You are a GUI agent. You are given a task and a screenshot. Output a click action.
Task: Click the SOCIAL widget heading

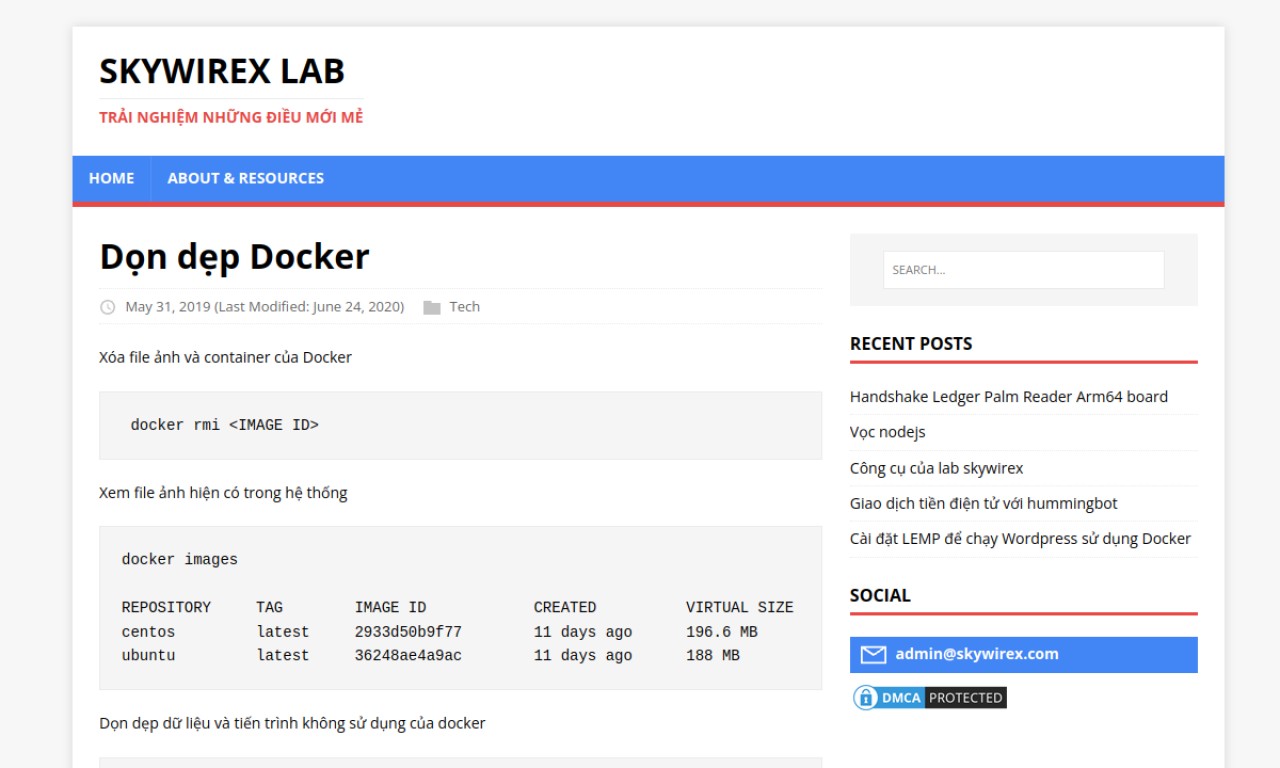880,596
